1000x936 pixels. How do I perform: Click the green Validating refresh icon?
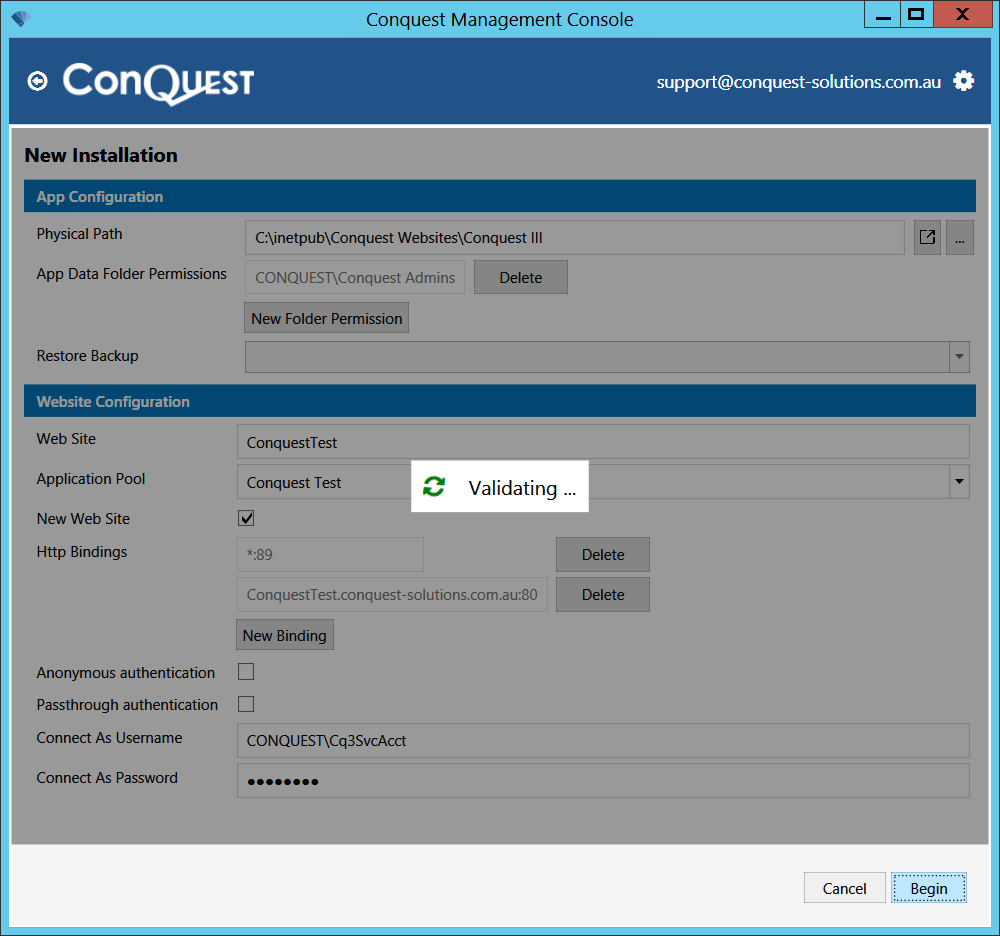click(434, 487)
